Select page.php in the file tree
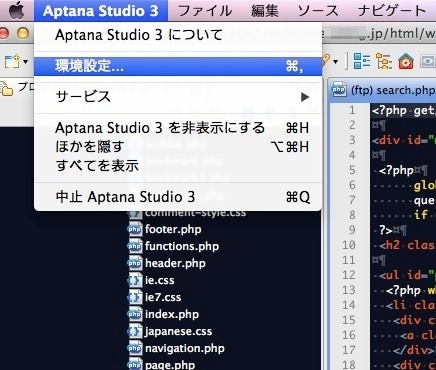Viewport: 436px width, 370px height. tap(170, 365)
